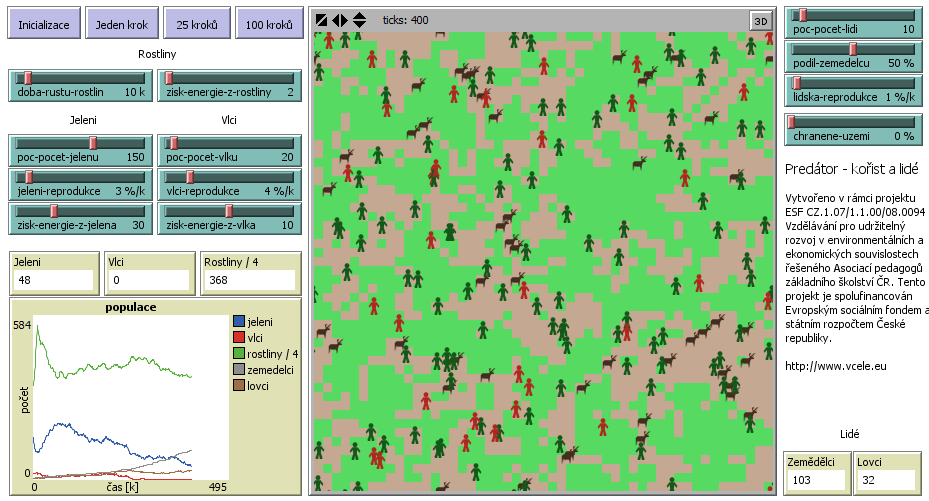Run the 25 kroků button
Image resolution: width=929 pixels, height=501 pixels.
coord(193,24)
